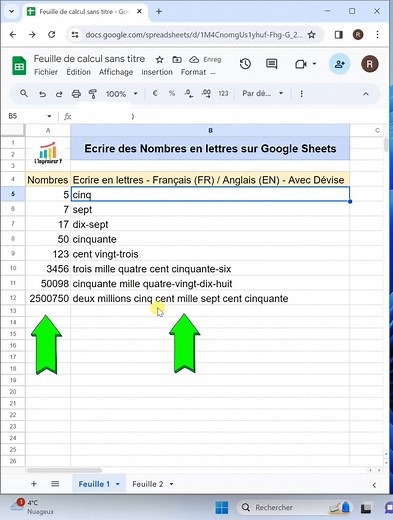Decrease decimal places

click(x=189, y=94)
